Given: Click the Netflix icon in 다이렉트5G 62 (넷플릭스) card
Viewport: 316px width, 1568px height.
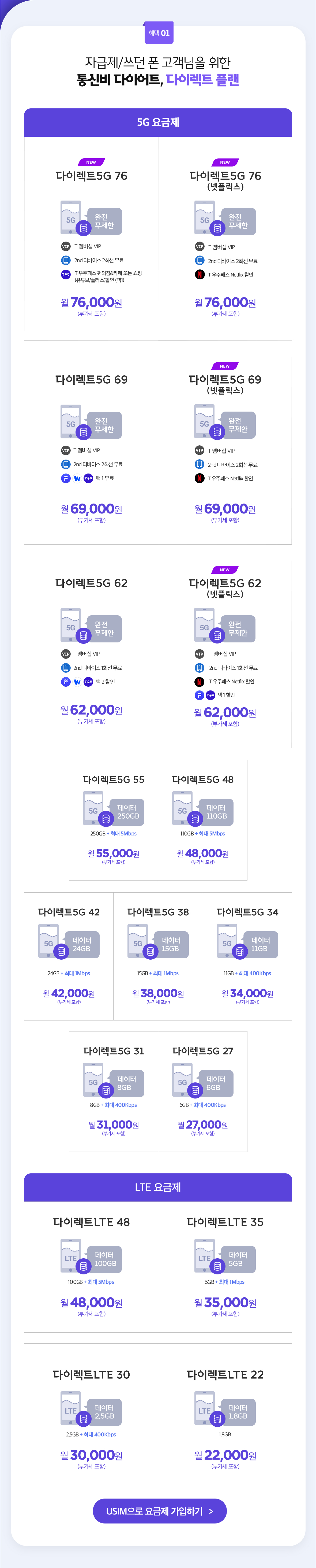Looking at the screenshot, I should (199, 682).
